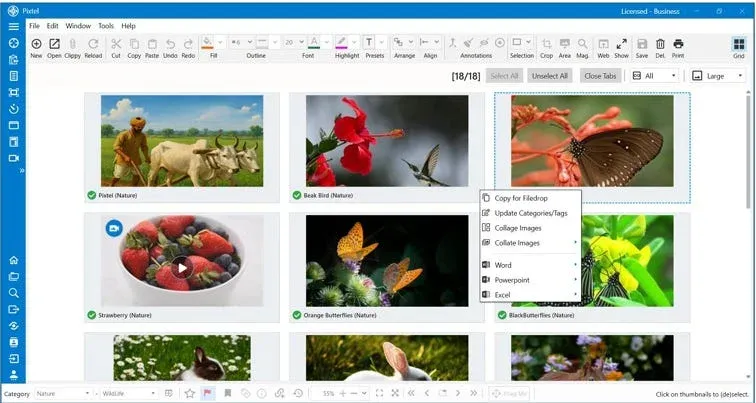756x403 pixels.
Task: Open the File menu
Action: (x=34, y=26)
